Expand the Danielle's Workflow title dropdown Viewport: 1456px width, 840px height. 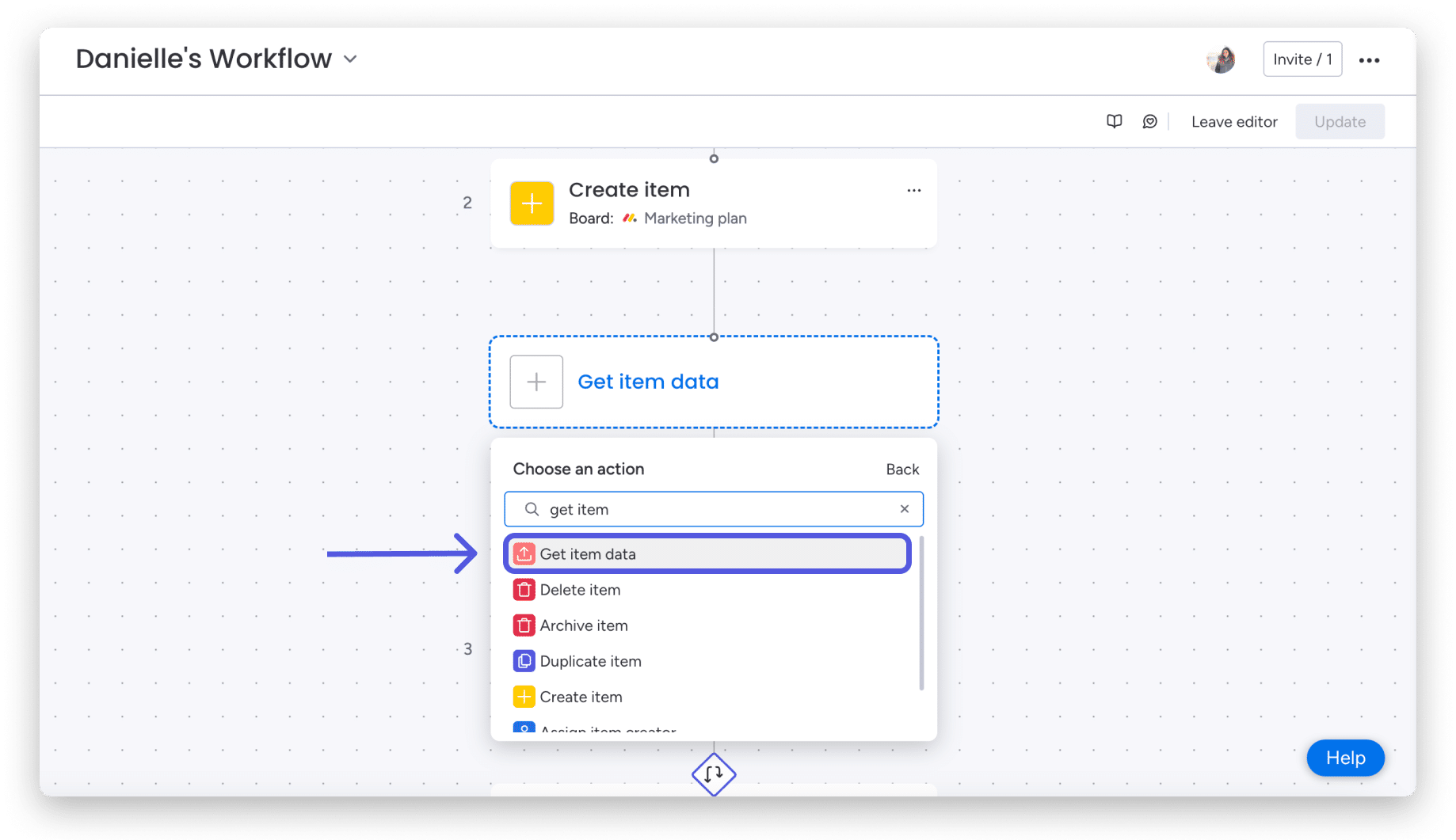pyautogui.click(x=350, y=59)
